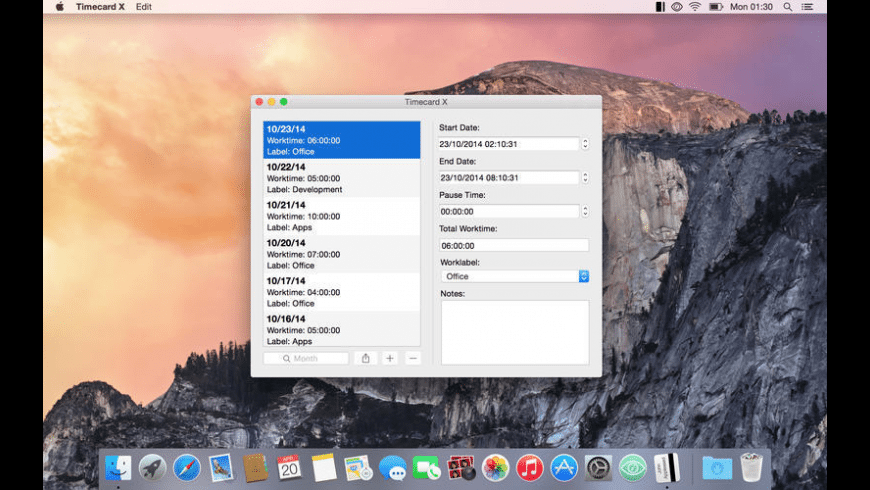Select the 10/23/14 Office entry
Screen dimensions: 870x490
(342, 140)
